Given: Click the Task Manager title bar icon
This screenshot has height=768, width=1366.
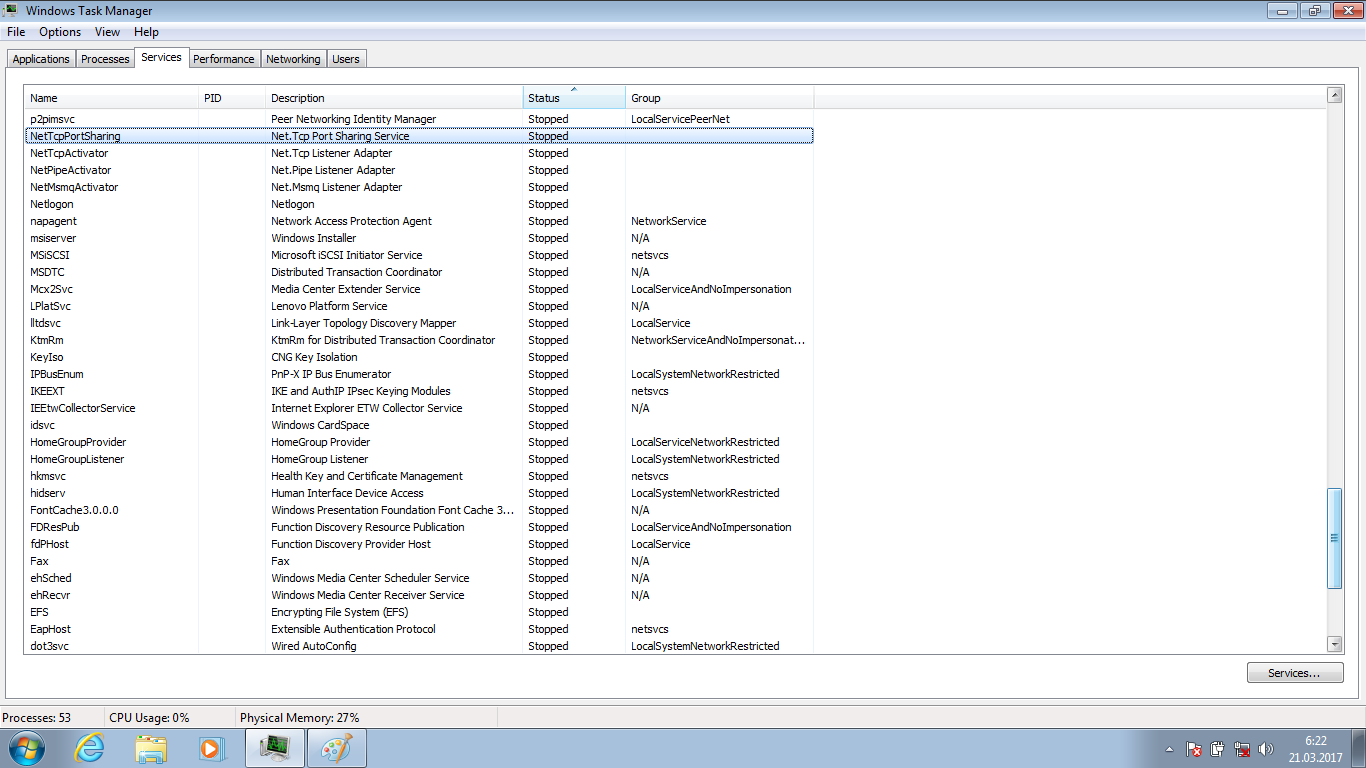Looking at the screenshot, I should 11,11.
